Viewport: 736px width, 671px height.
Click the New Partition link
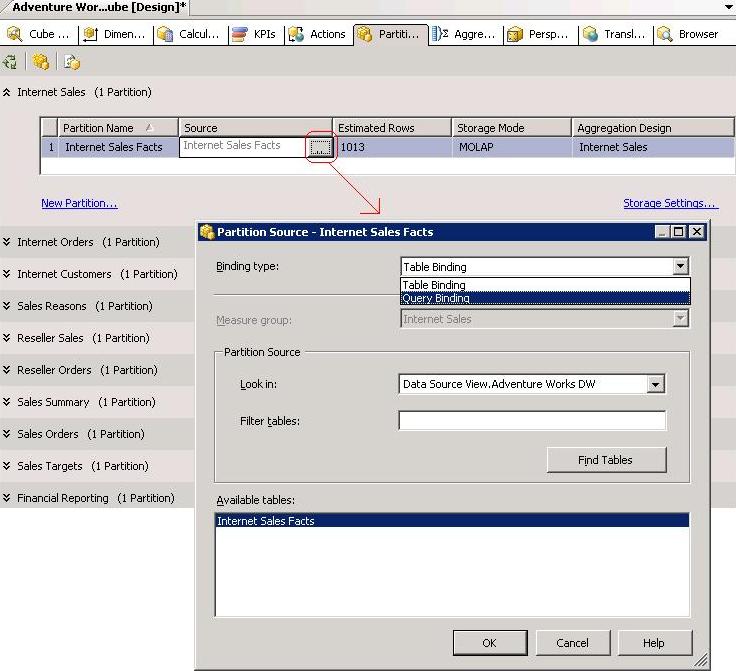click(79, 203)
